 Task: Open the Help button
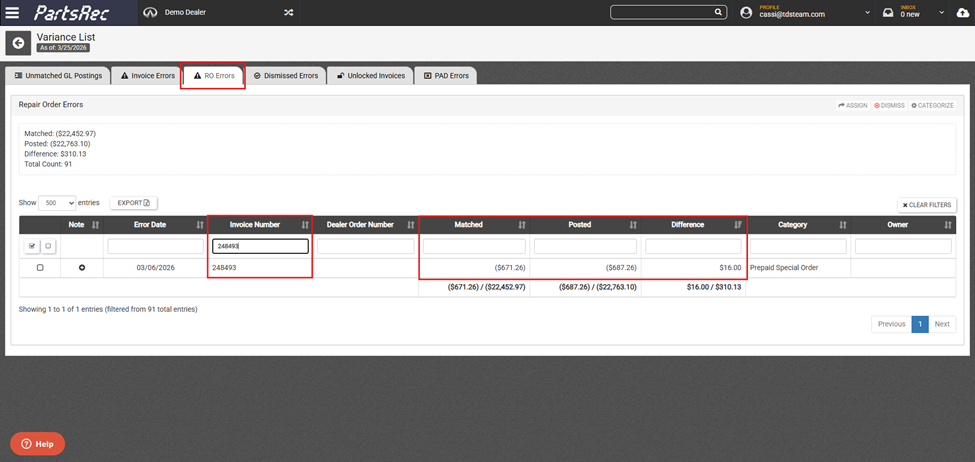[x=37, y=444]
